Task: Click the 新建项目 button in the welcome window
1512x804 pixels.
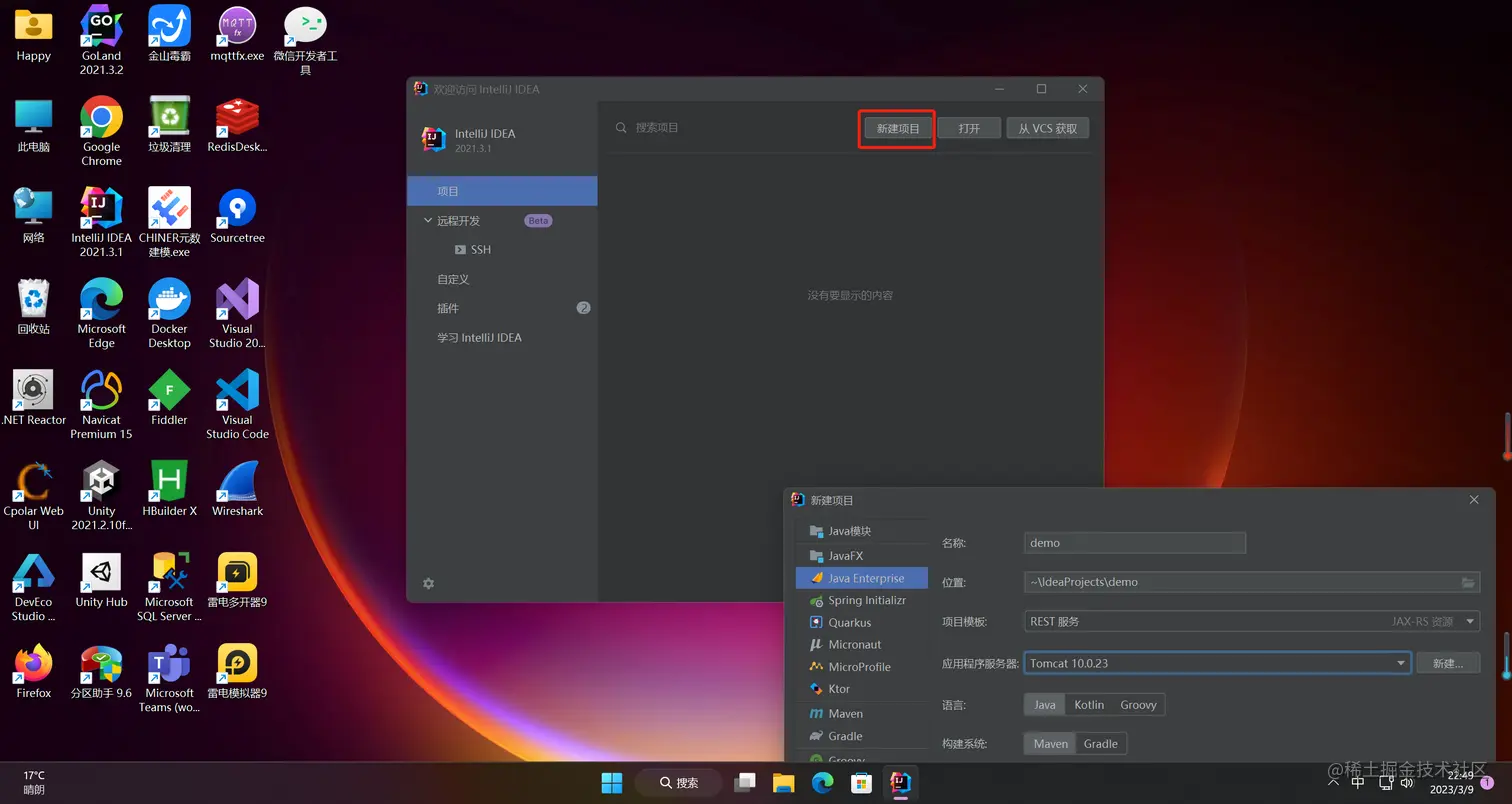Action: tap(897, 128)
